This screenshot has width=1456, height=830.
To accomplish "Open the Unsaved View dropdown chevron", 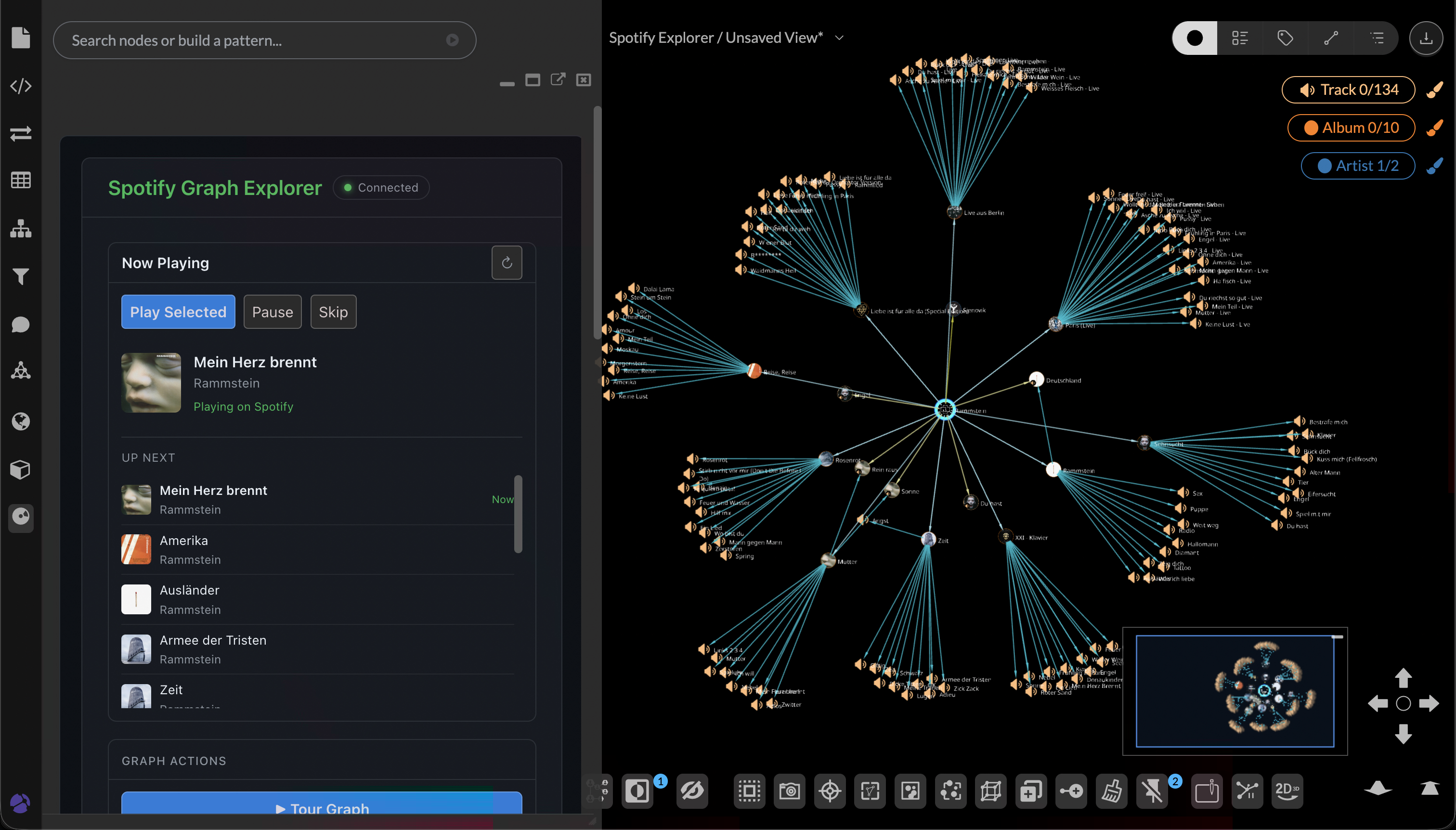I will click(839, 38).
